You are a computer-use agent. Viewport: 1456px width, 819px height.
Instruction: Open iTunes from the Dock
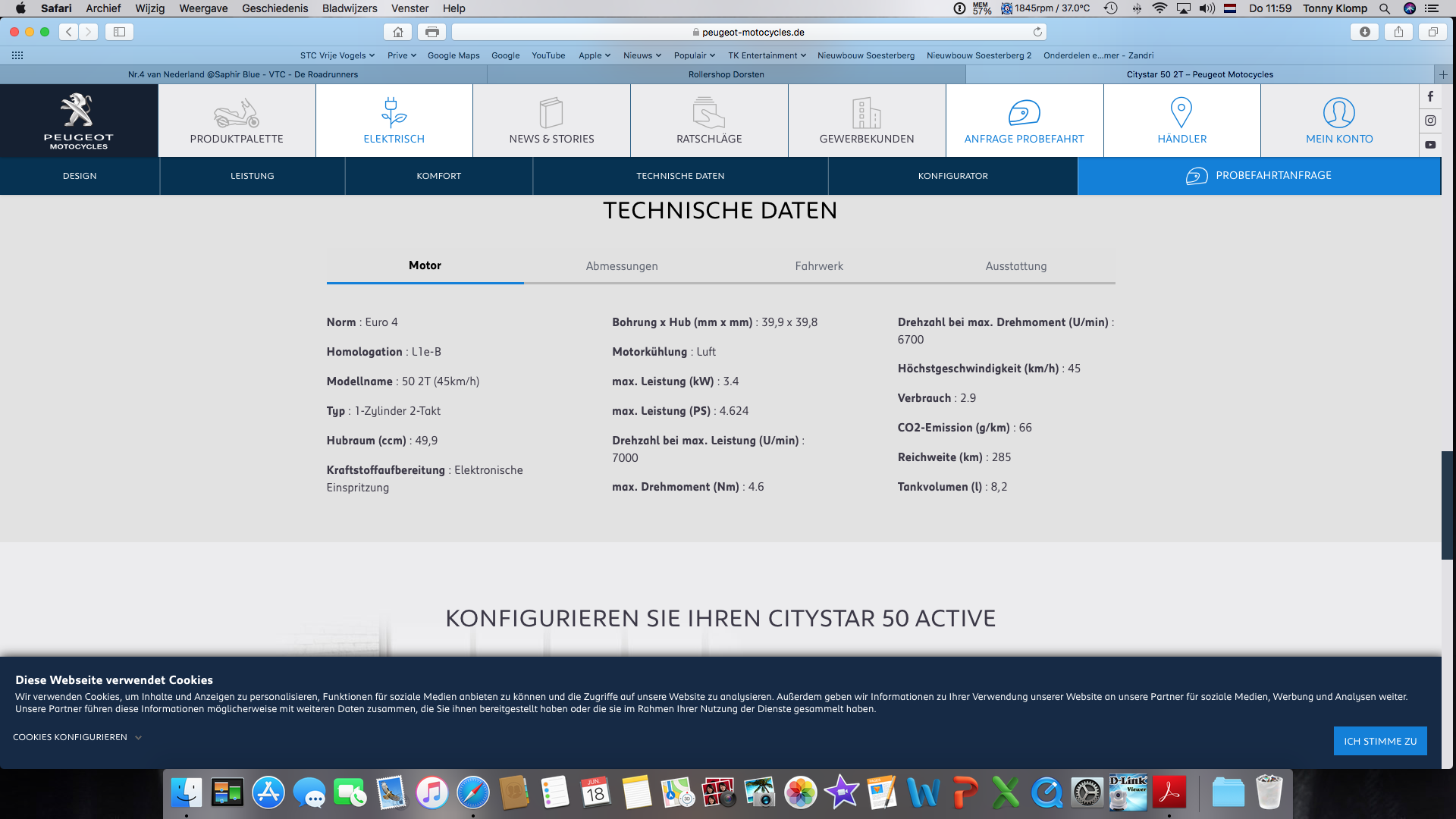tap(432, 793)
